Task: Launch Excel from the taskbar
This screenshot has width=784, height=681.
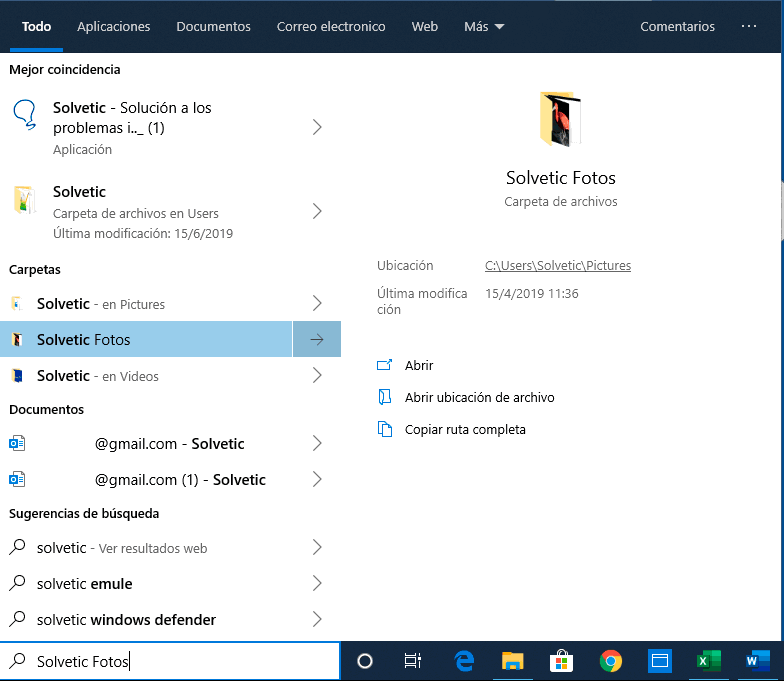Action: pyautogui.click(x=708, y=661)
